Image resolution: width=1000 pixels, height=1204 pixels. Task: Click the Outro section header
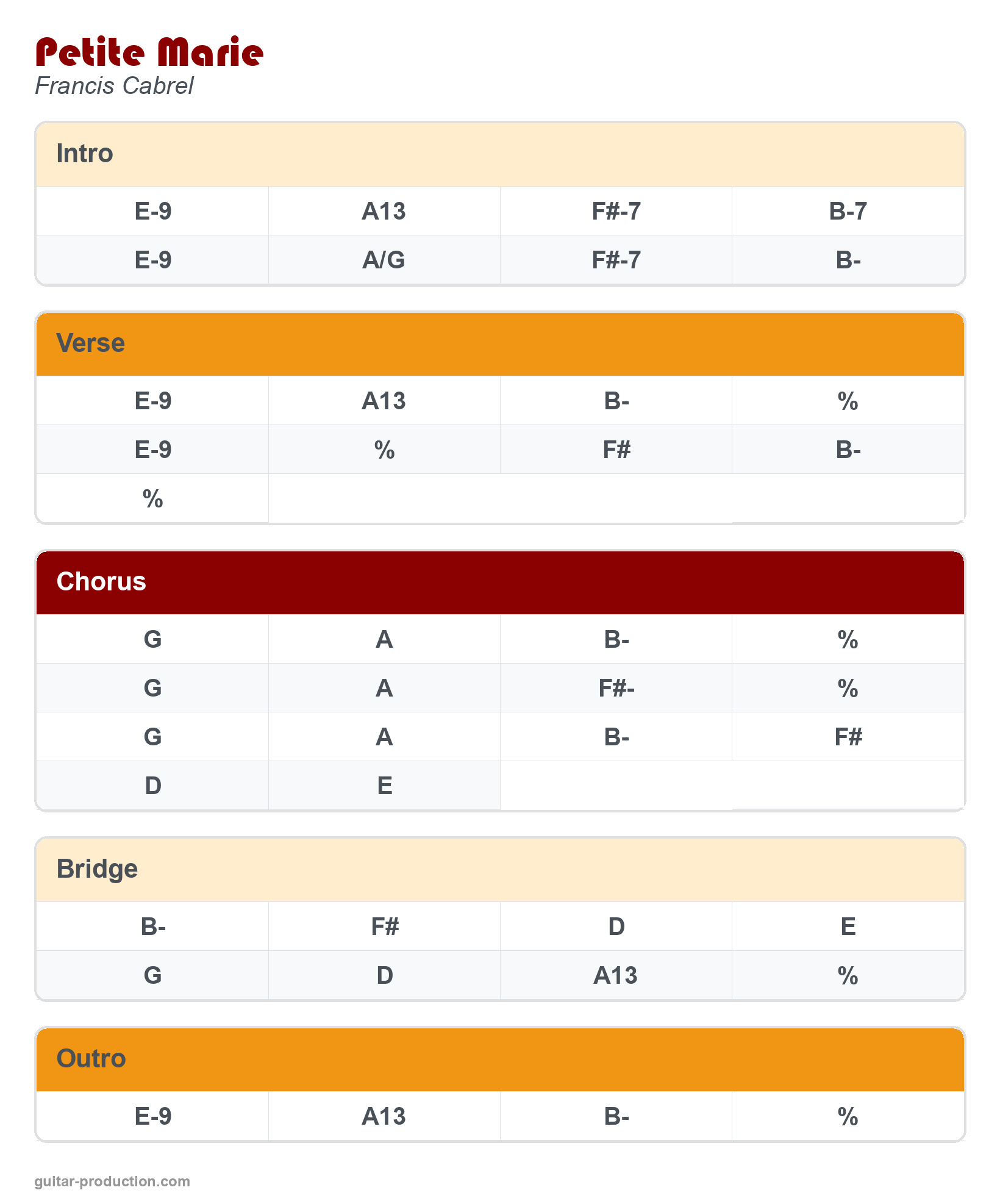point(91,1059)
